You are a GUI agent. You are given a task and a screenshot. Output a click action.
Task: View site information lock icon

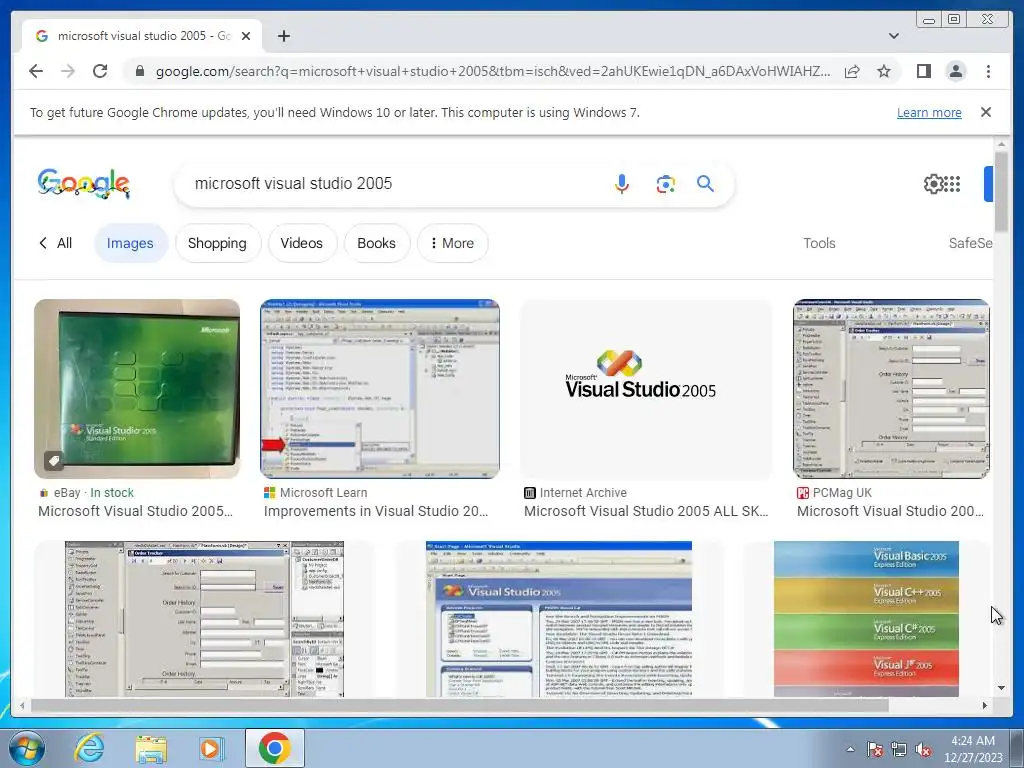click(140, 71)
